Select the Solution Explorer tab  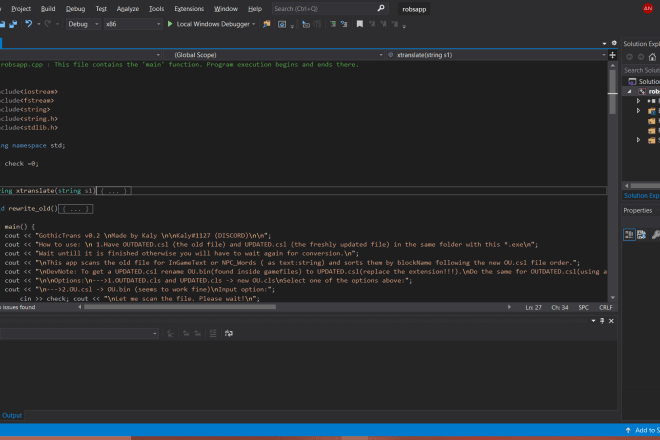pyautogui.click(x=641, y=195)
